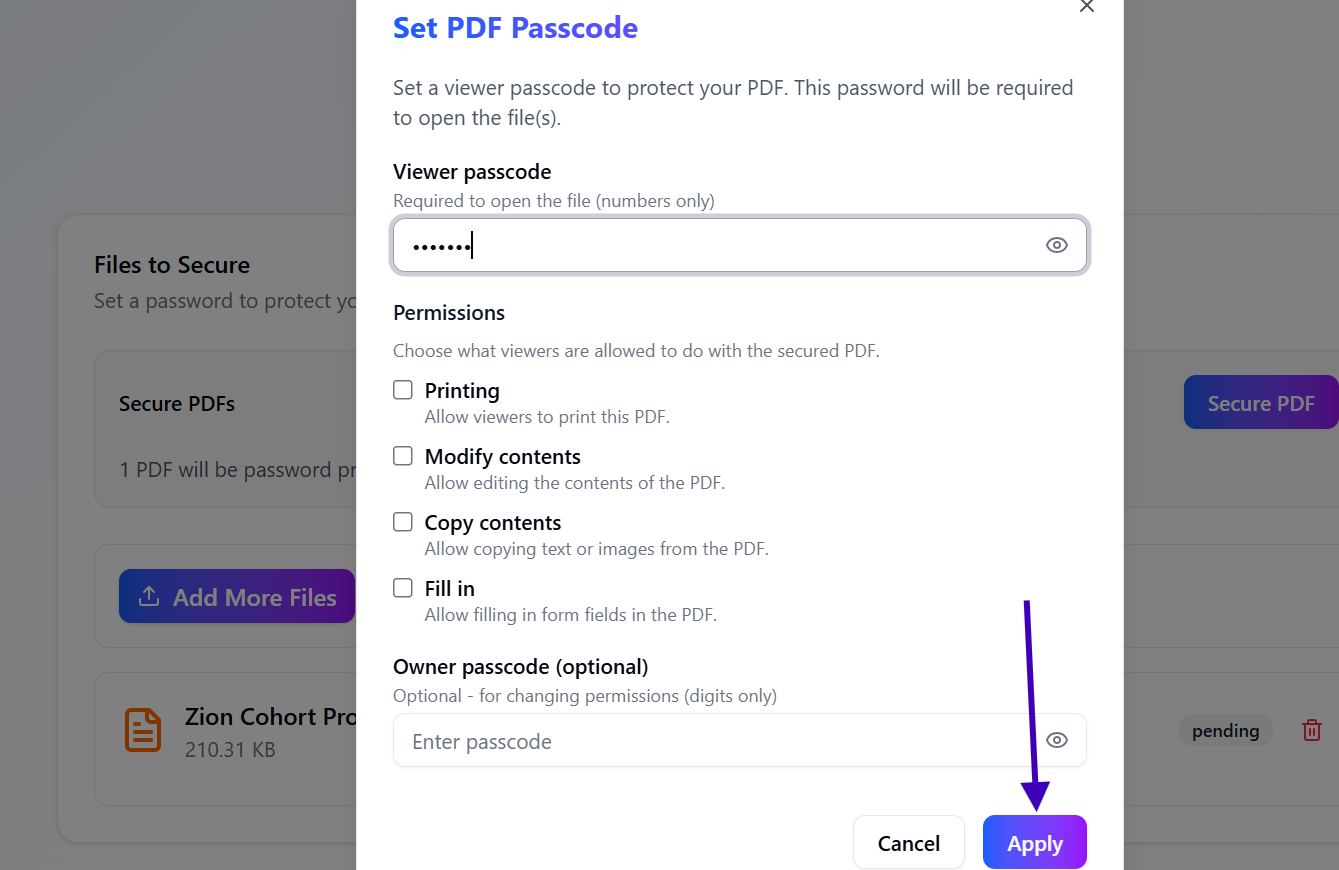This screenshot has width=1339, height=870.
Task: Click the upload icon inside Add More Files
Action: point(148,596)
